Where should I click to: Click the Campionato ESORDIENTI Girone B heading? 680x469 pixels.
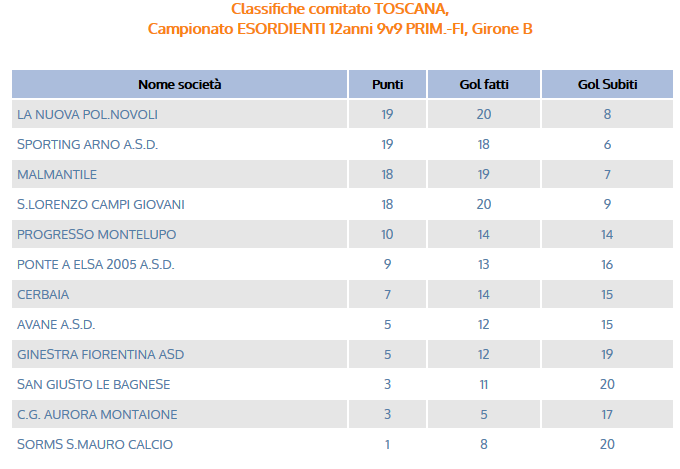click(340, 29)
